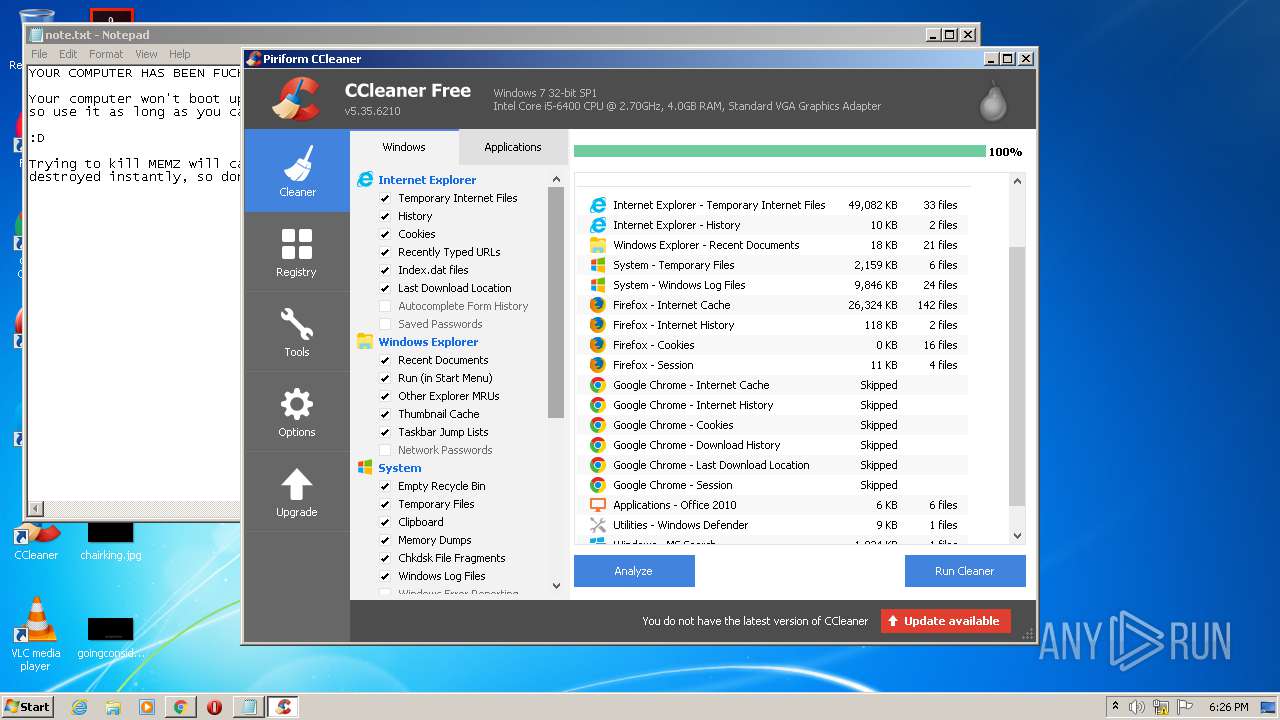Open the Registry section
Viewport: 1280px width, 720px height.
coord(297,251)
